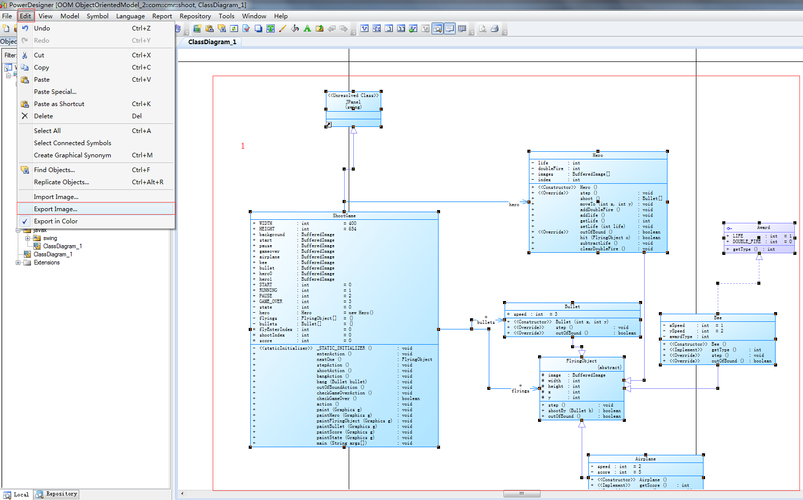Toggle the Export in Color checkmark
The width and height of the screenshot is (803, 500).
coord(25,221)
